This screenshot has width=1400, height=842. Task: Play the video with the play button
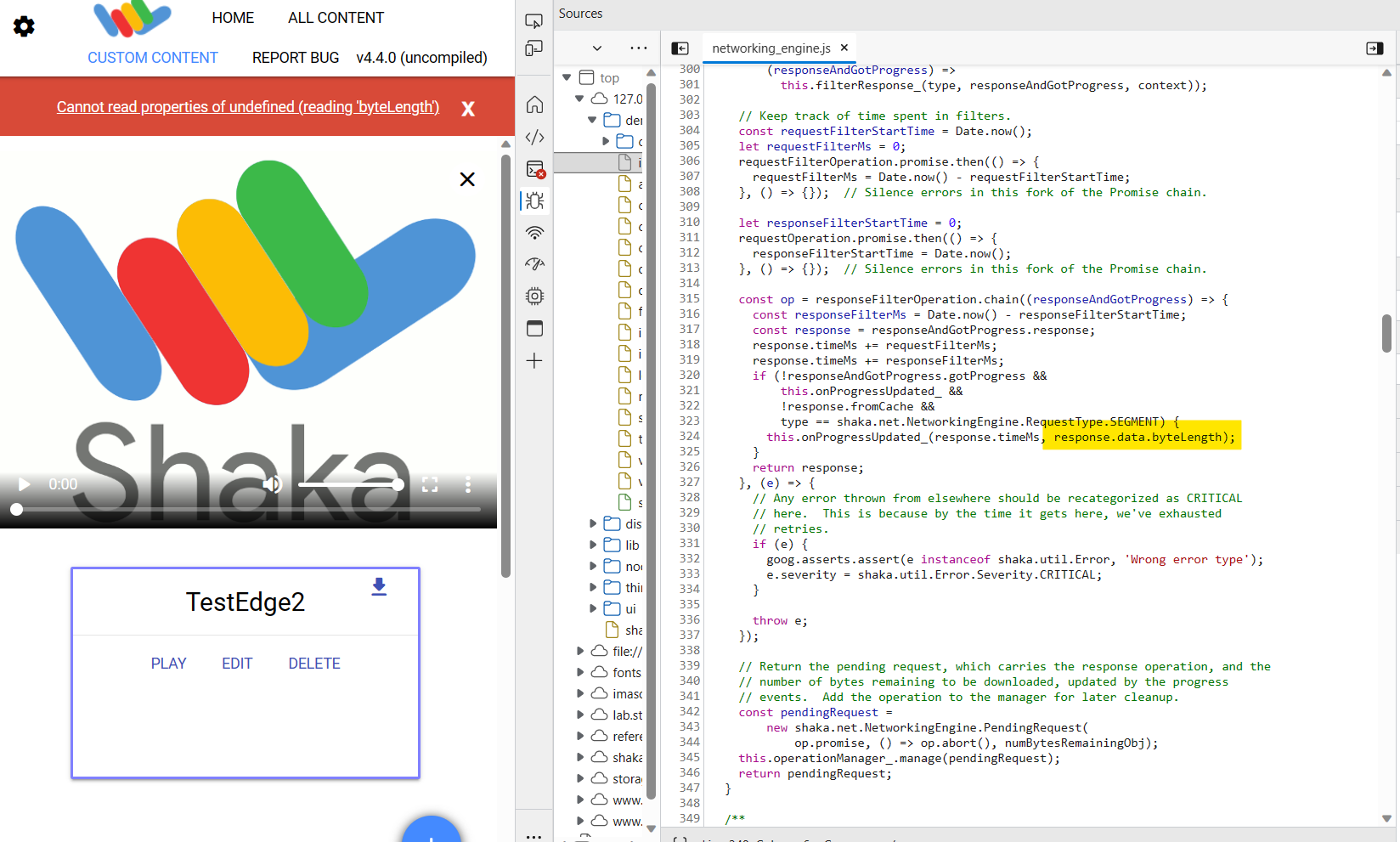pos(24,484)
